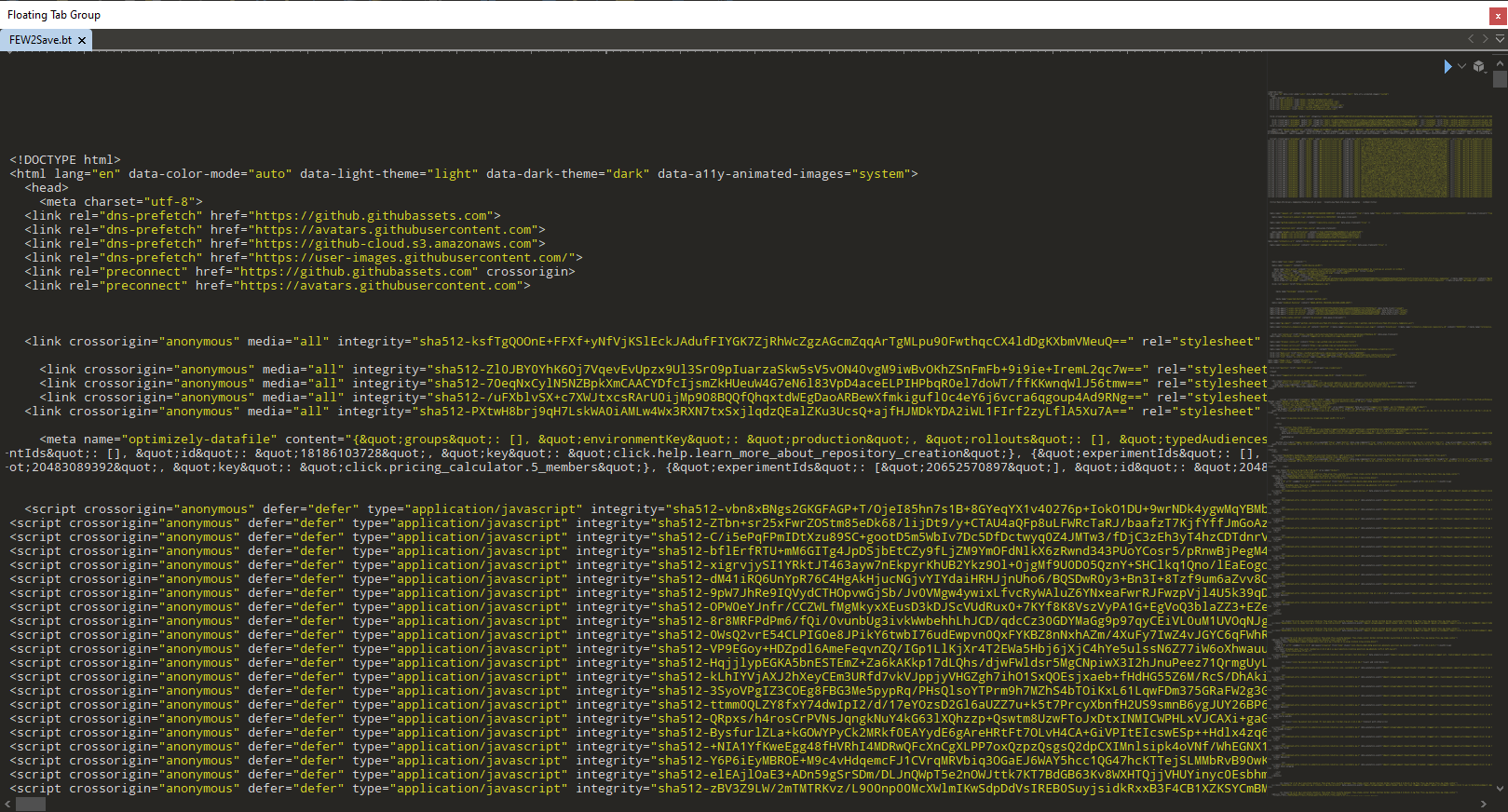Click the script line with sha512-+NIA1YfKweEgg48
Viewport: 1508px width, 812px height.
[x=638, y=747]
